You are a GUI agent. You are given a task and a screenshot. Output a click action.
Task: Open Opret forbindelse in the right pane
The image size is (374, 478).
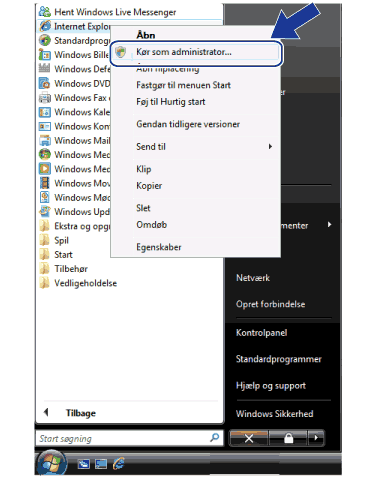click(270, 304)
